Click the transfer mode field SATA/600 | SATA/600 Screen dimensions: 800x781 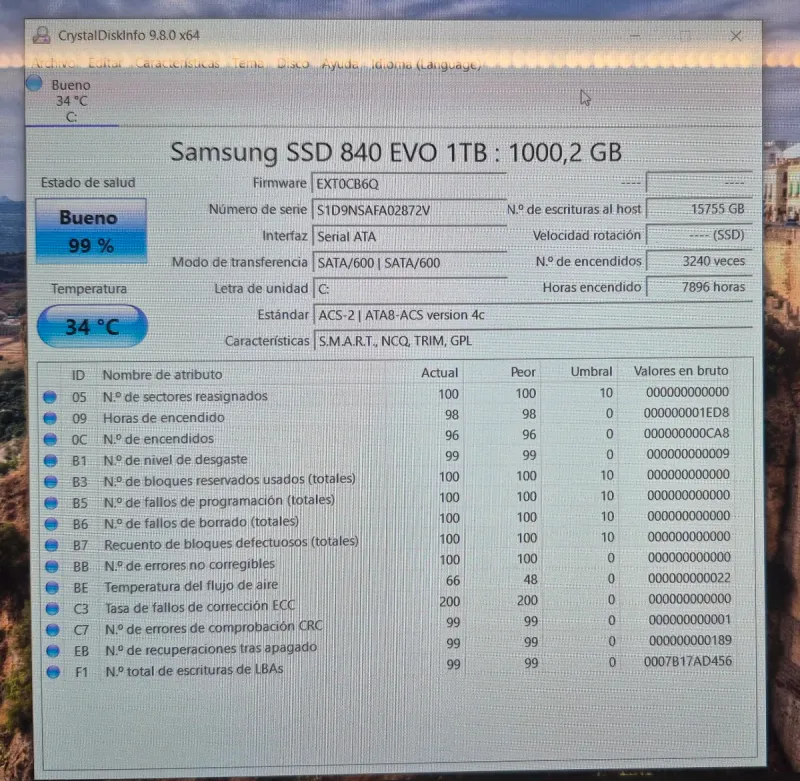coord(410,263)
